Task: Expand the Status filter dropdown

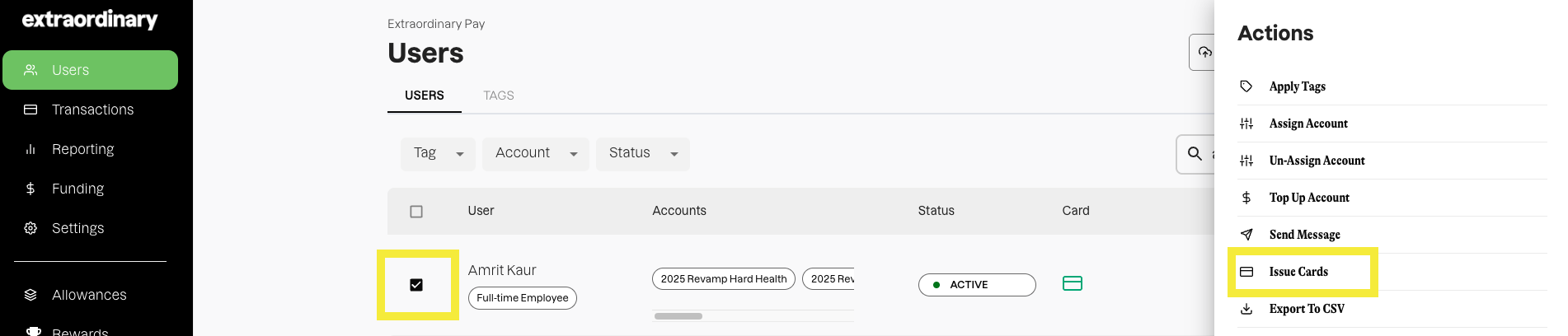Action: point(642,154)
